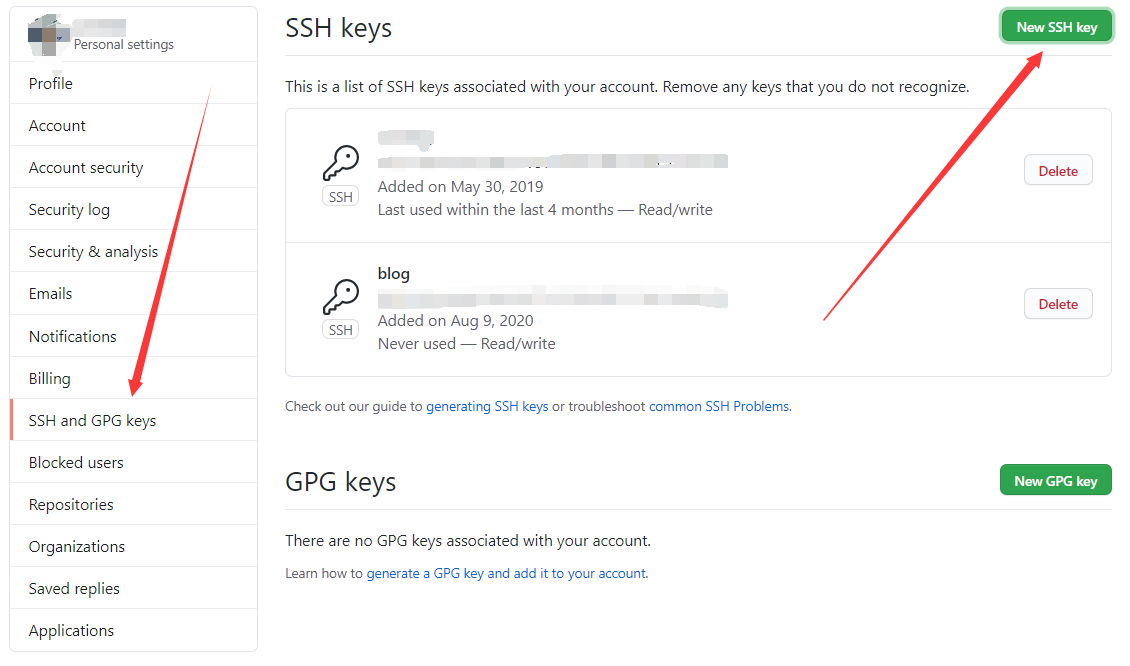Follow the generate a GPG key link
The width and height of the screenshot is (1130, 666).
pos(507,574)
